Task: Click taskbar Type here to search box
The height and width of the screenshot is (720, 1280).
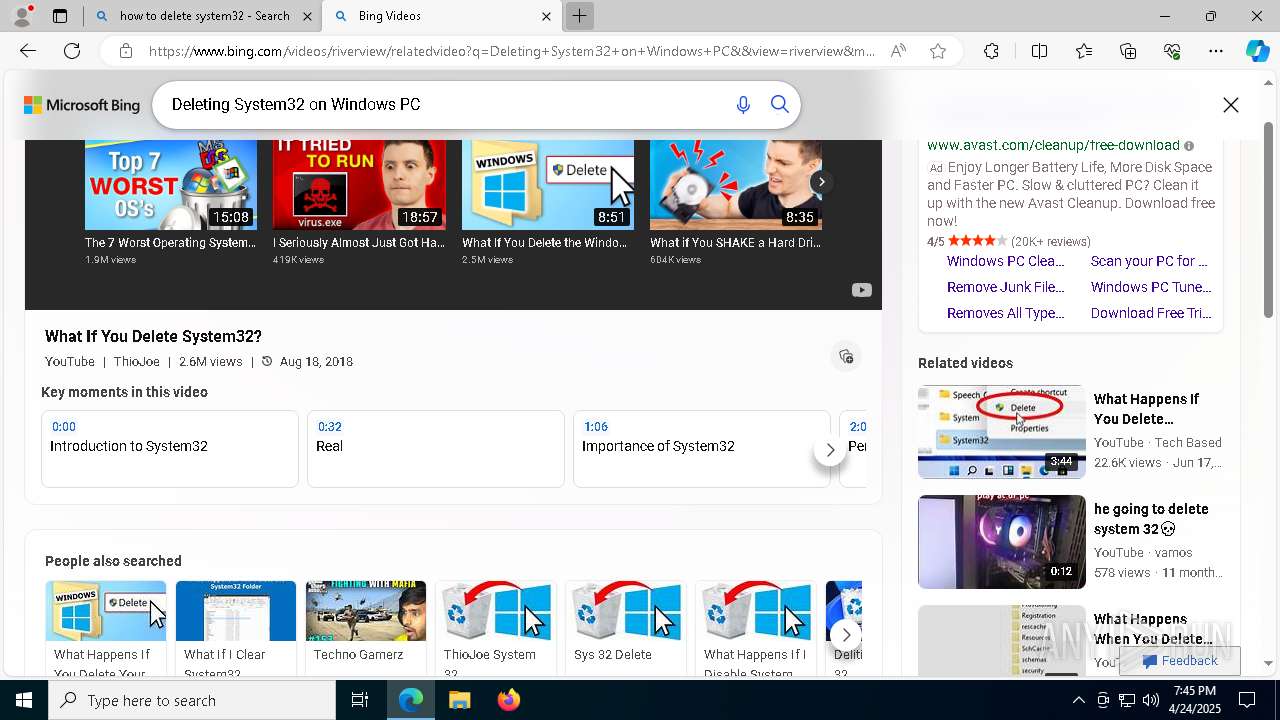Action: coord(192,700)
